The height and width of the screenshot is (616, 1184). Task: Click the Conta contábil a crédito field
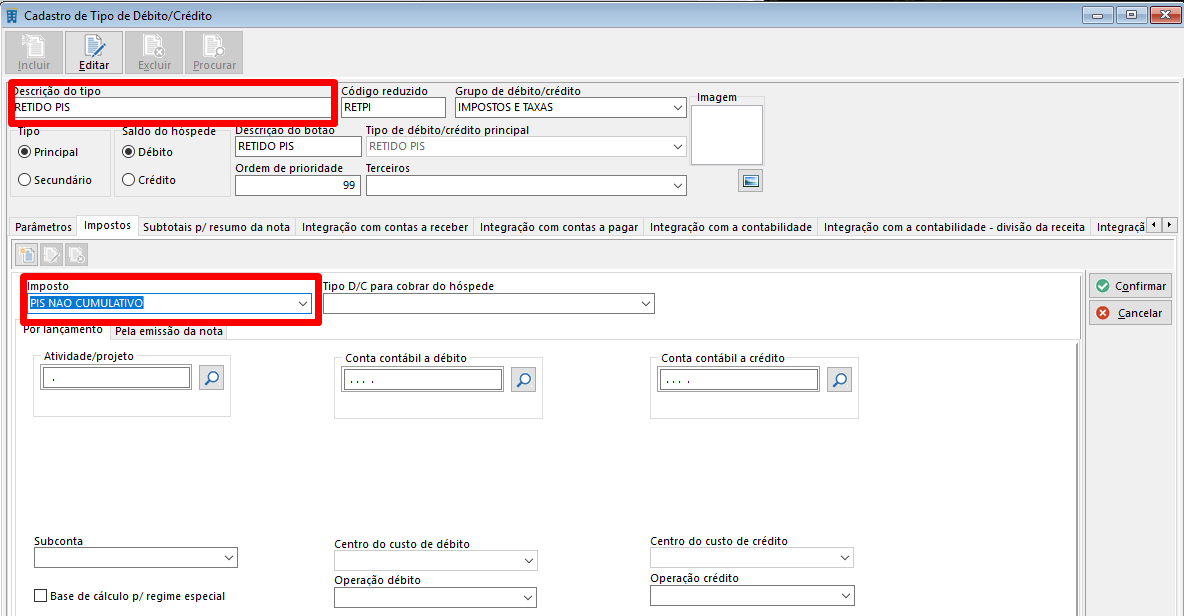coord(738,380)
